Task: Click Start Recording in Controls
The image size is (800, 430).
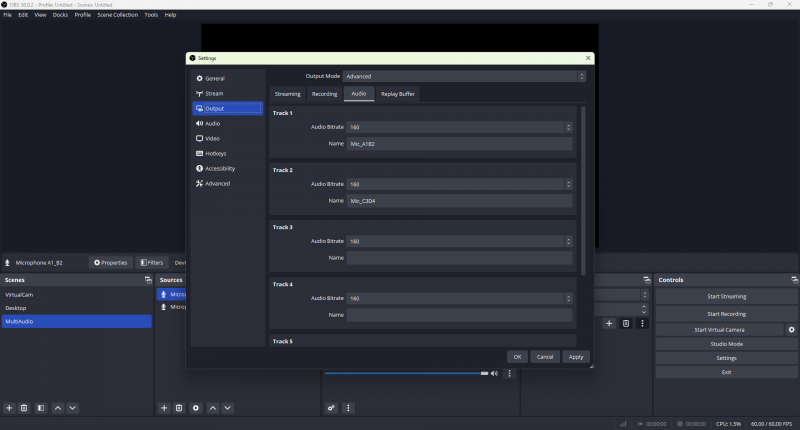Action: click(x=727, y=314)
